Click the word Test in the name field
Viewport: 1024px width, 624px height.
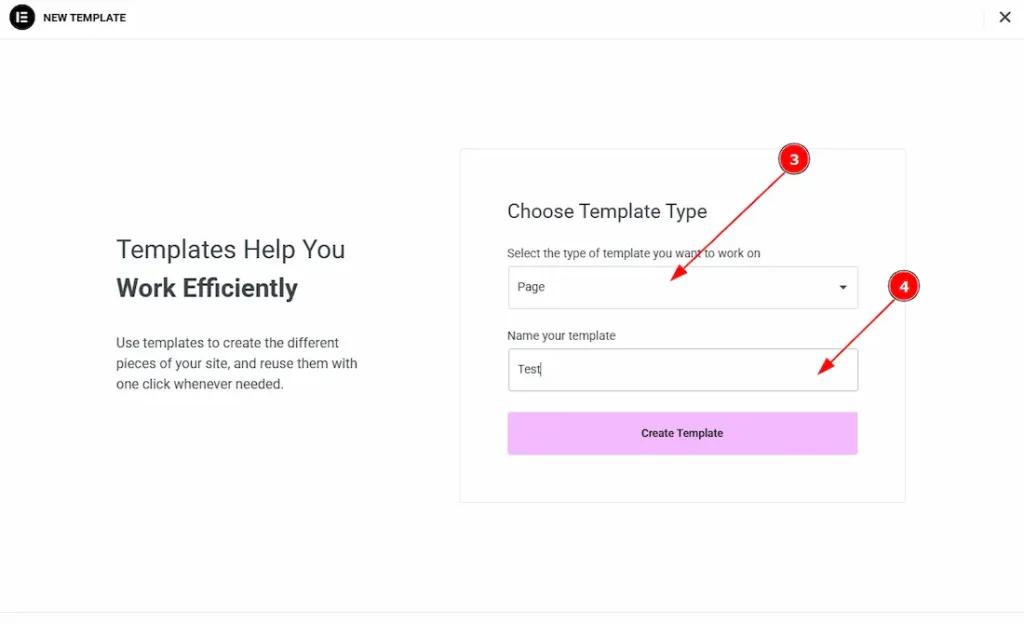click(529, 369)
